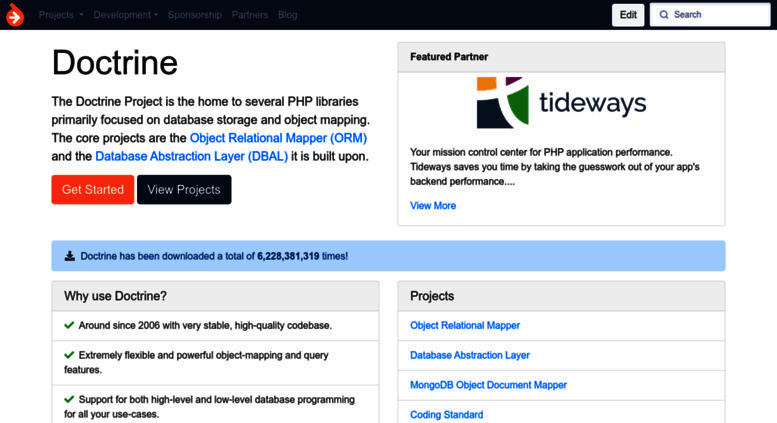The image size is (777, 423).
Task: Click the download icon in the blue banner
Action: pos(70,256)
